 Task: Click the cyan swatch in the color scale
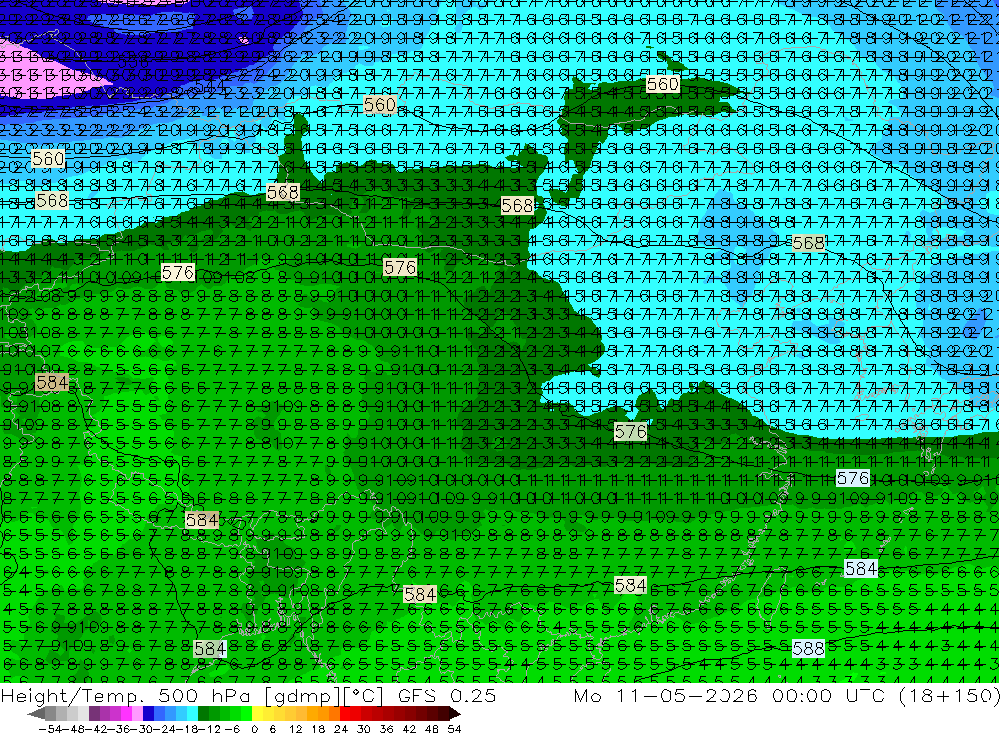coord(192,713)
